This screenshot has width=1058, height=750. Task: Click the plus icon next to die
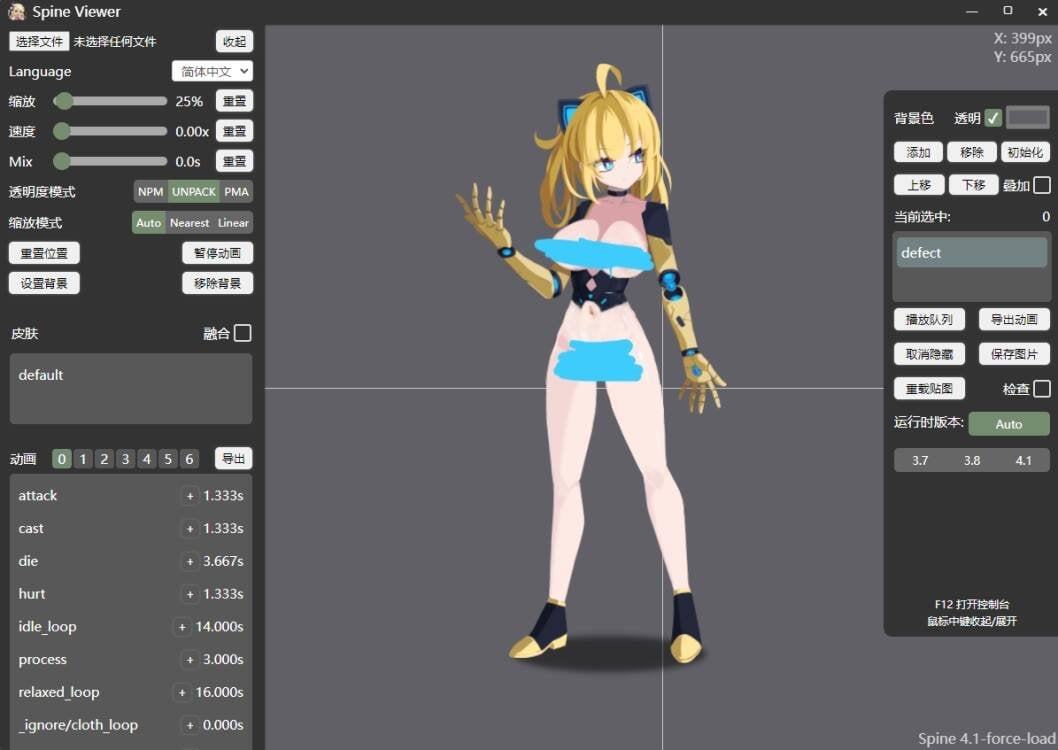tap(190, 561)
